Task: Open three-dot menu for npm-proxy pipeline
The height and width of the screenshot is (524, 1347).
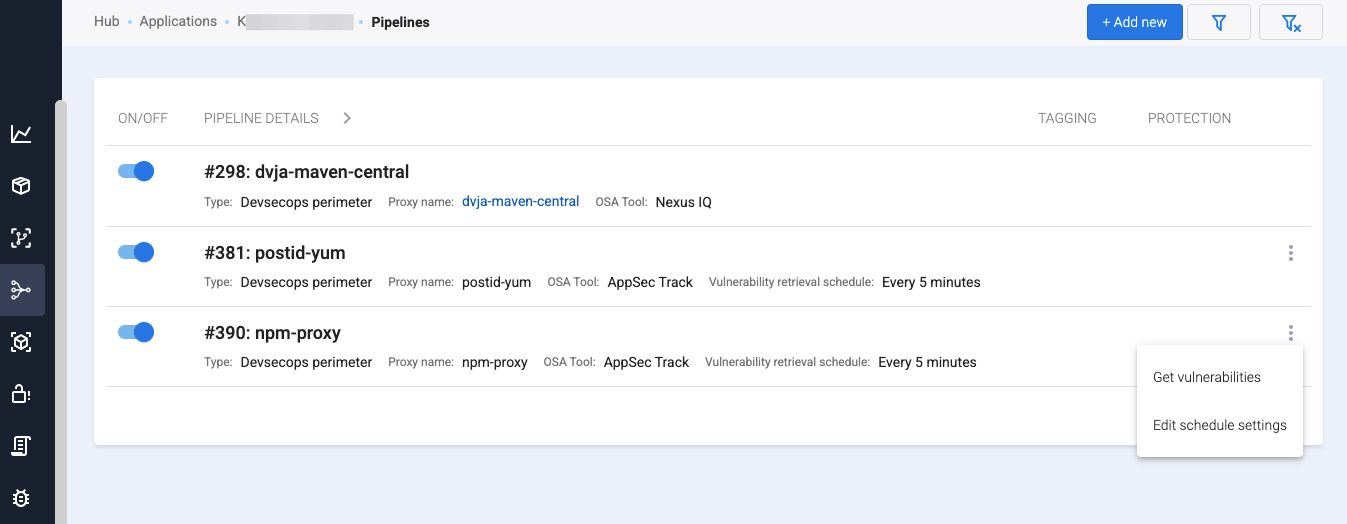Action: click(1290, 333)
